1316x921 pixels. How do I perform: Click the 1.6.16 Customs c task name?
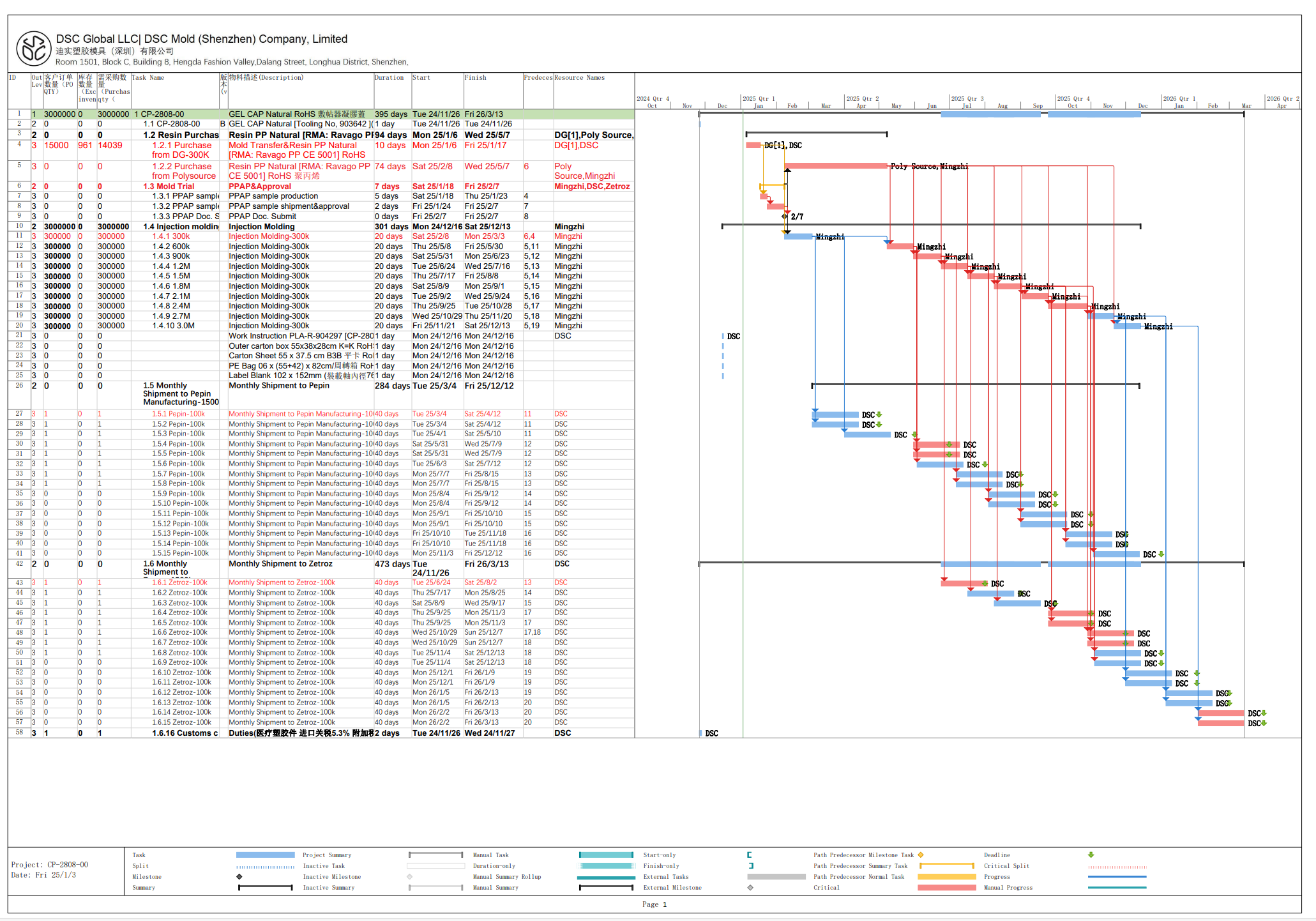185,733
